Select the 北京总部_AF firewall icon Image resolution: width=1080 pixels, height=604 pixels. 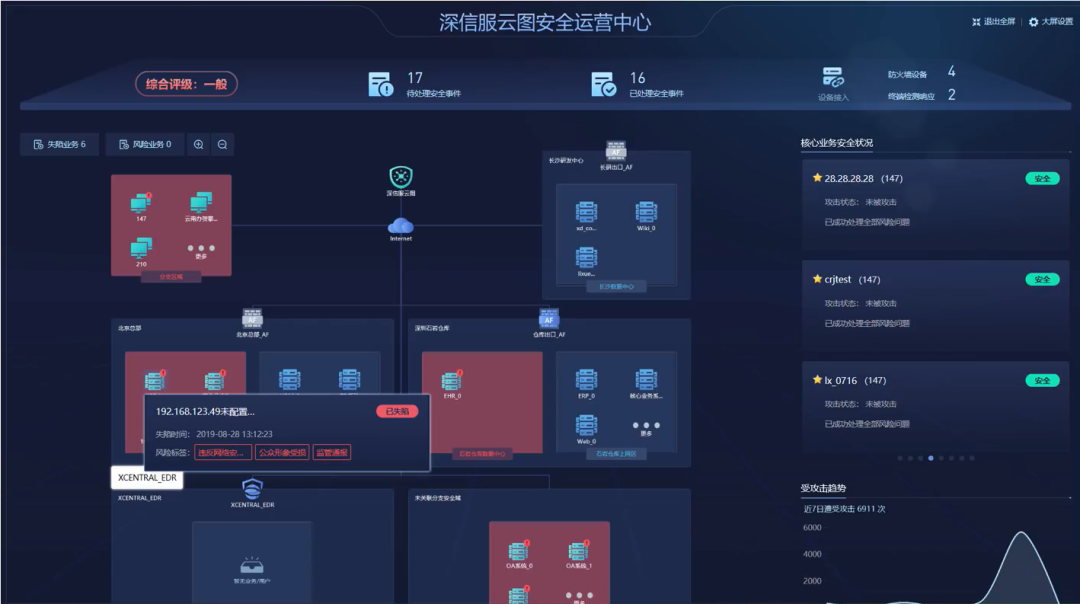(x=252, y=318)
